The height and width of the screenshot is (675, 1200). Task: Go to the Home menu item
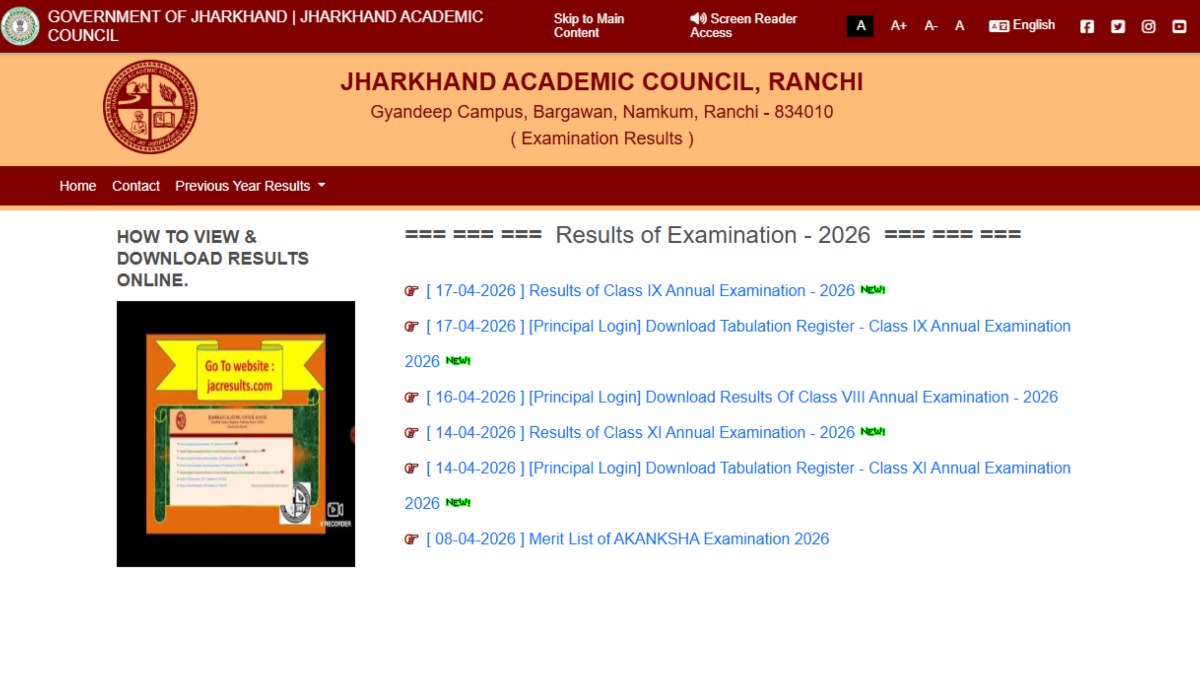click(x=77, y=186)
